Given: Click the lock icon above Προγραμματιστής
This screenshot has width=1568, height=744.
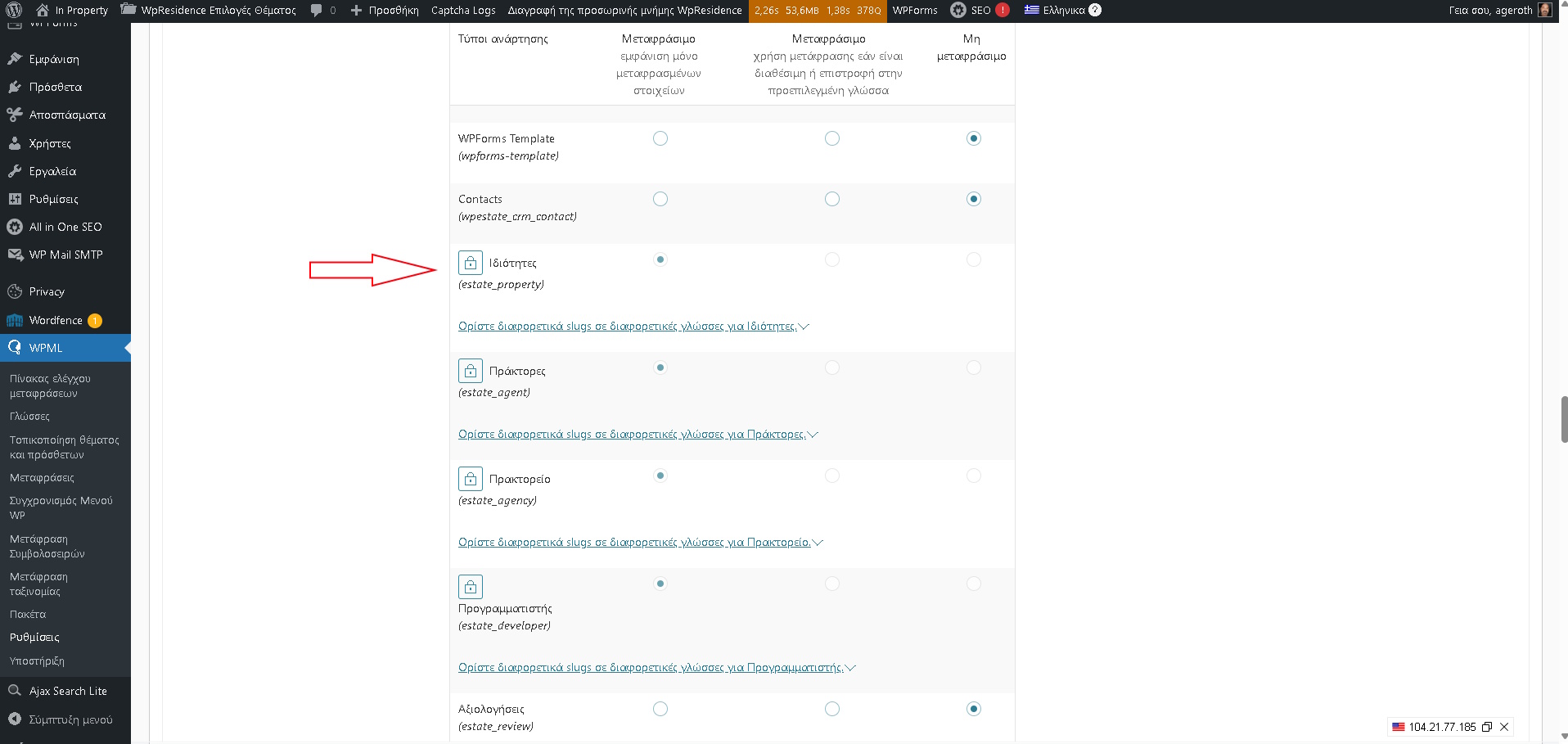Looking at the screenshot, I should (471, 587).
